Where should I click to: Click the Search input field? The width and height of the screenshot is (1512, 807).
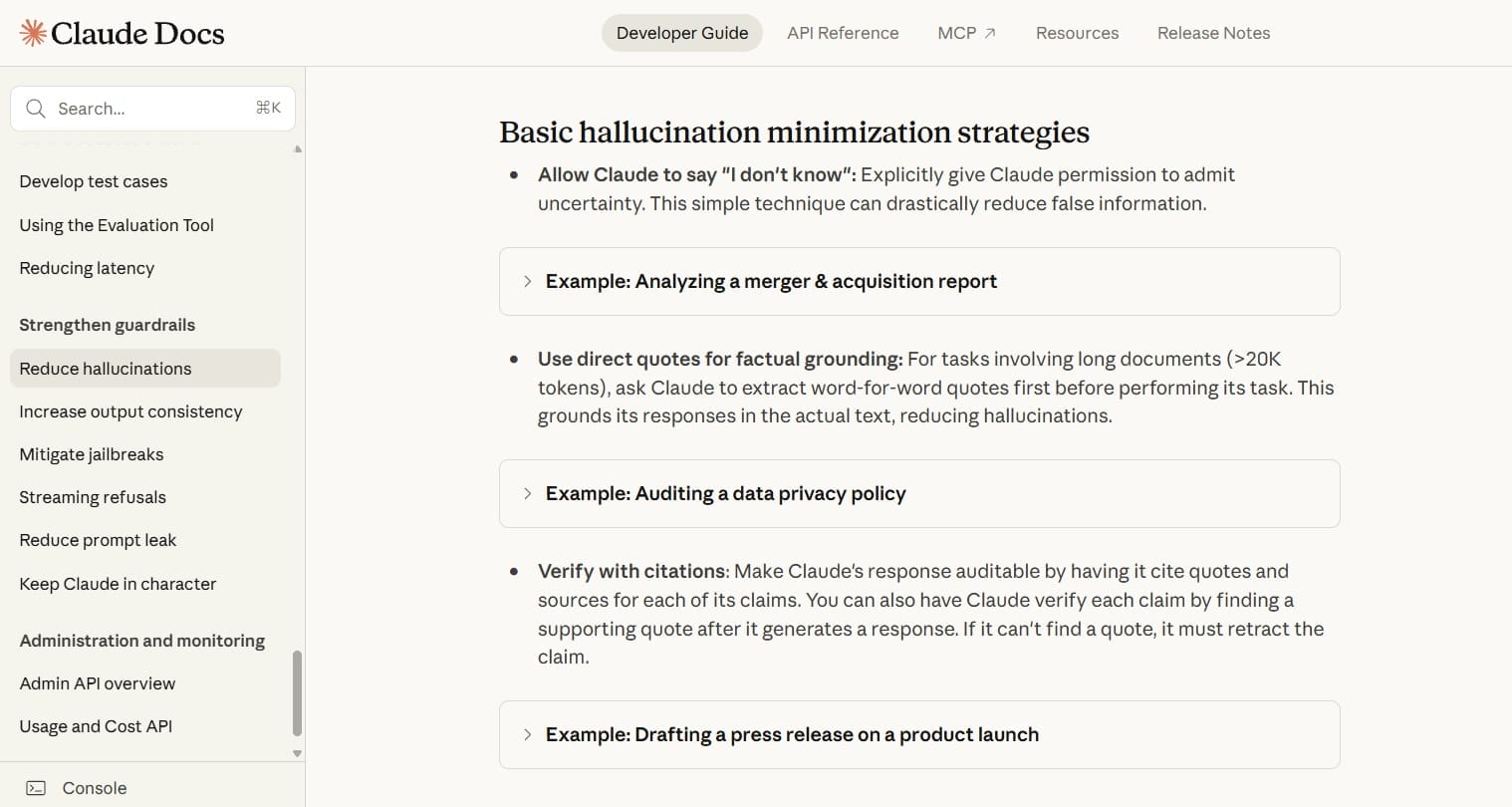pos(154,109)
